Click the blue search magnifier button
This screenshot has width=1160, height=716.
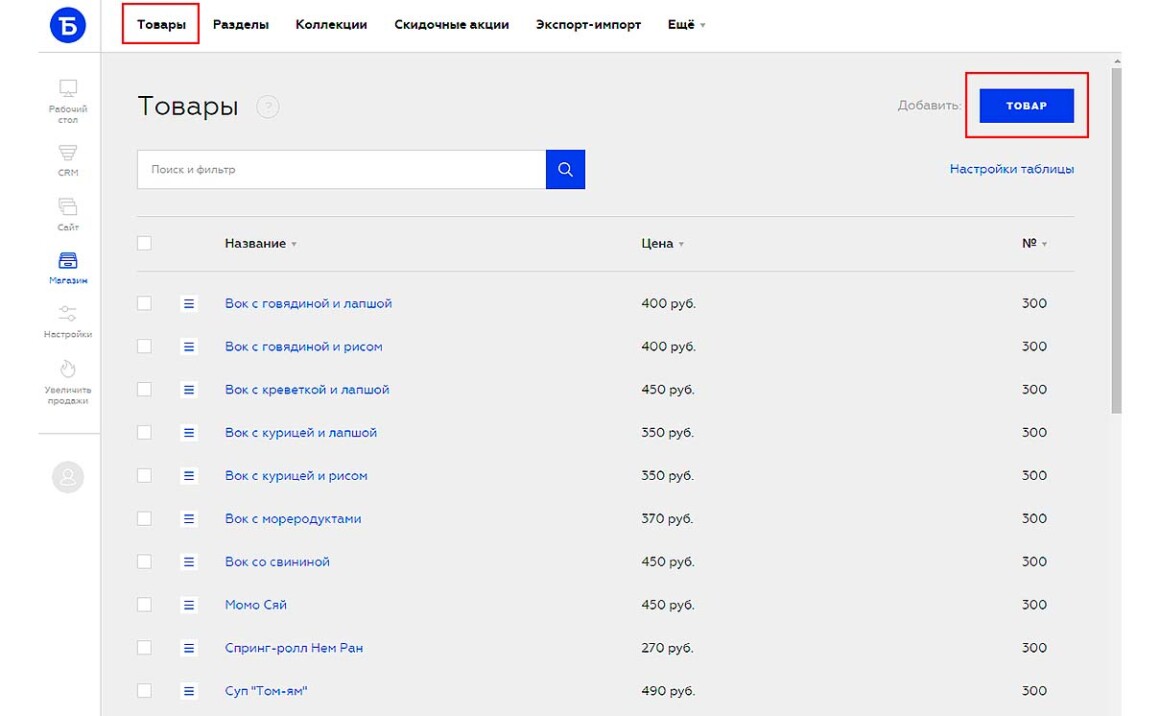tap(565, 169)
